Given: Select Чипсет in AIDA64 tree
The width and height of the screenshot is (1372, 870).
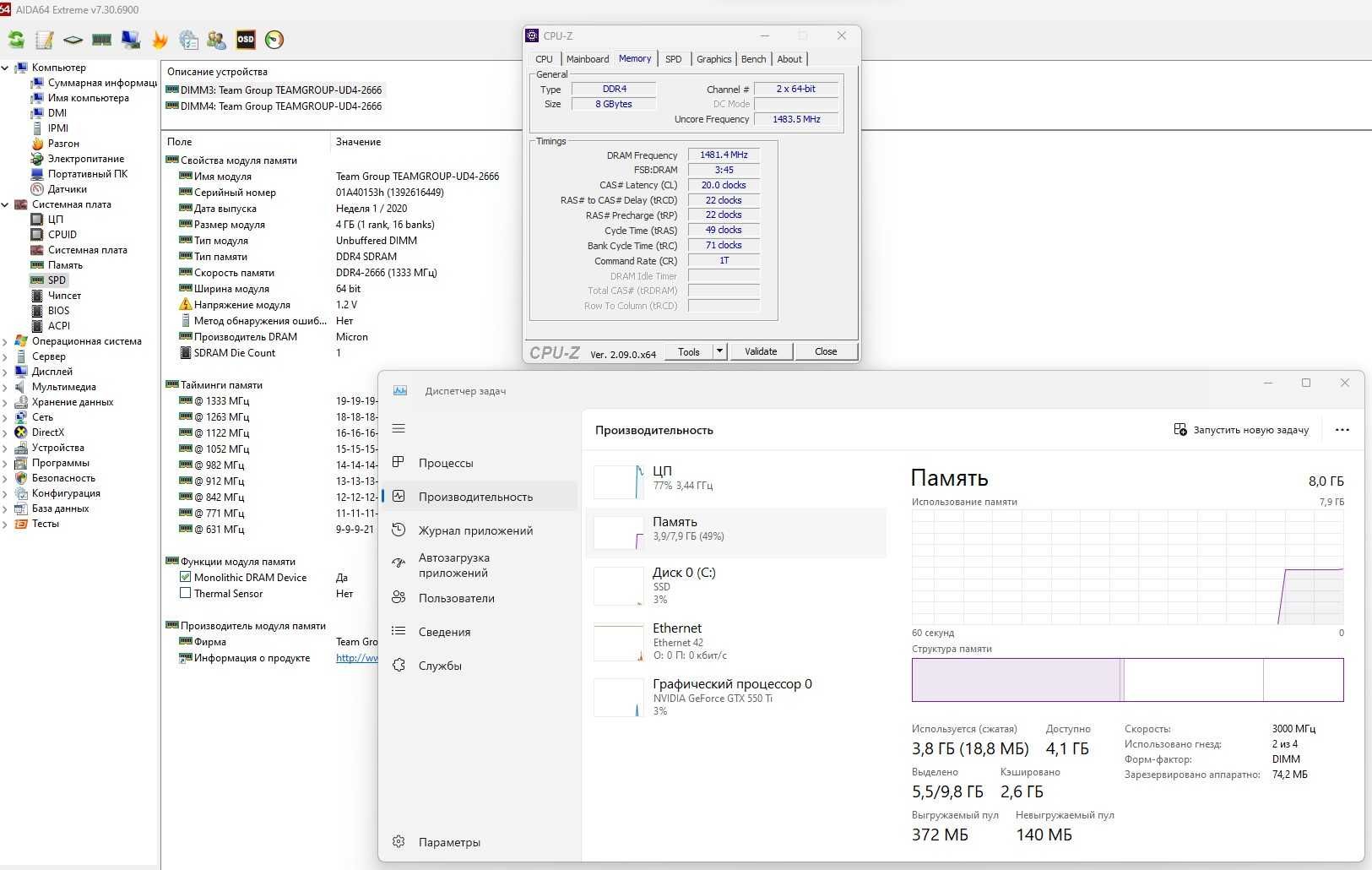Looking at the screenshot, I should coord(64,296).
